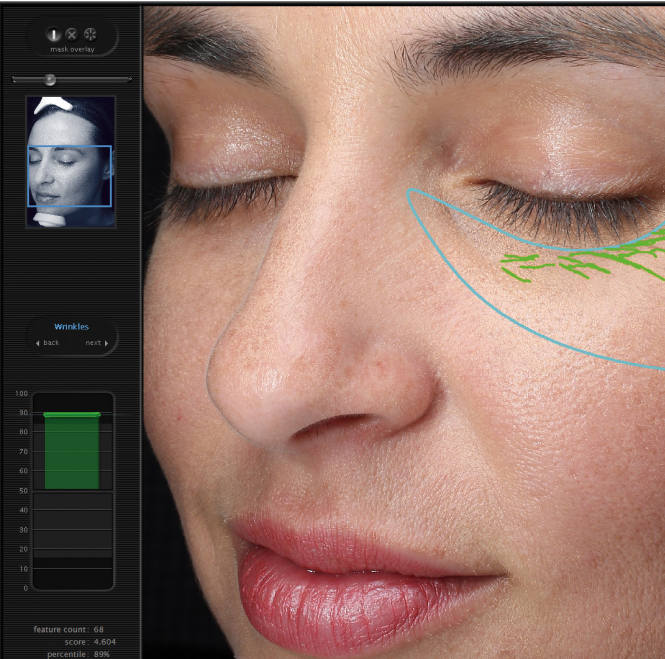Enable the mask overlay vertical-bar button

click(54, 34)
